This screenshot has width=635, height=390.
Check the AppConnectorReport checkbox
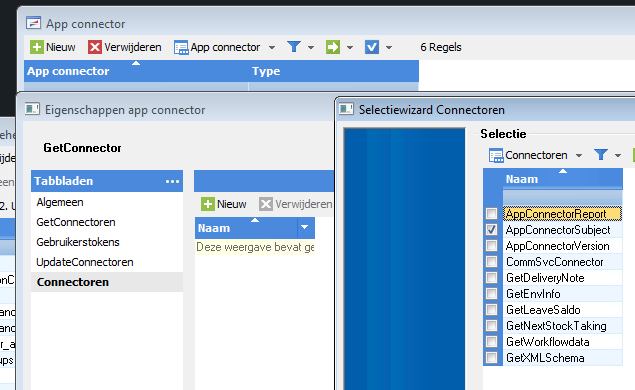[x=491, y=213]
